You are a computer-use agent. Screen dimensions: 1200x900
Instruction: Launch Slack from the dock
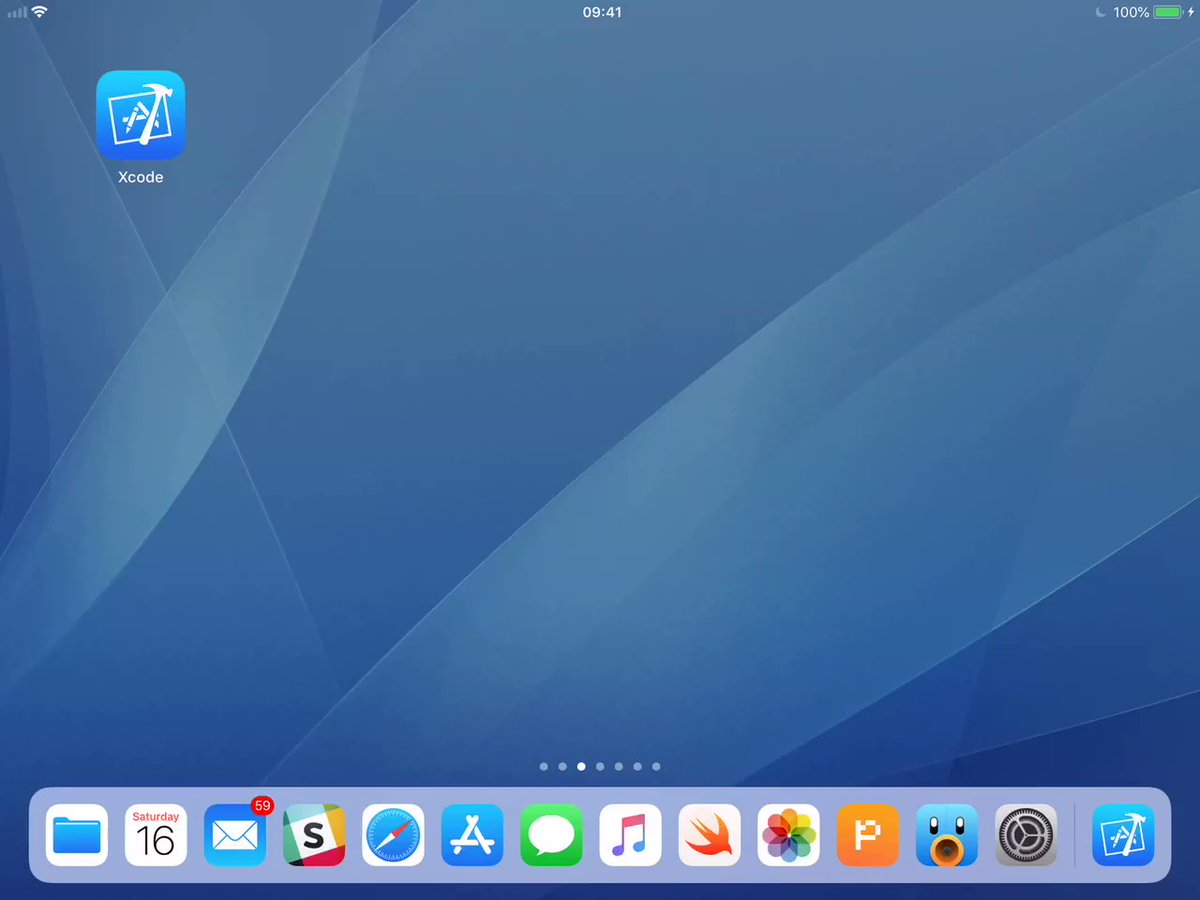(314, 835)
